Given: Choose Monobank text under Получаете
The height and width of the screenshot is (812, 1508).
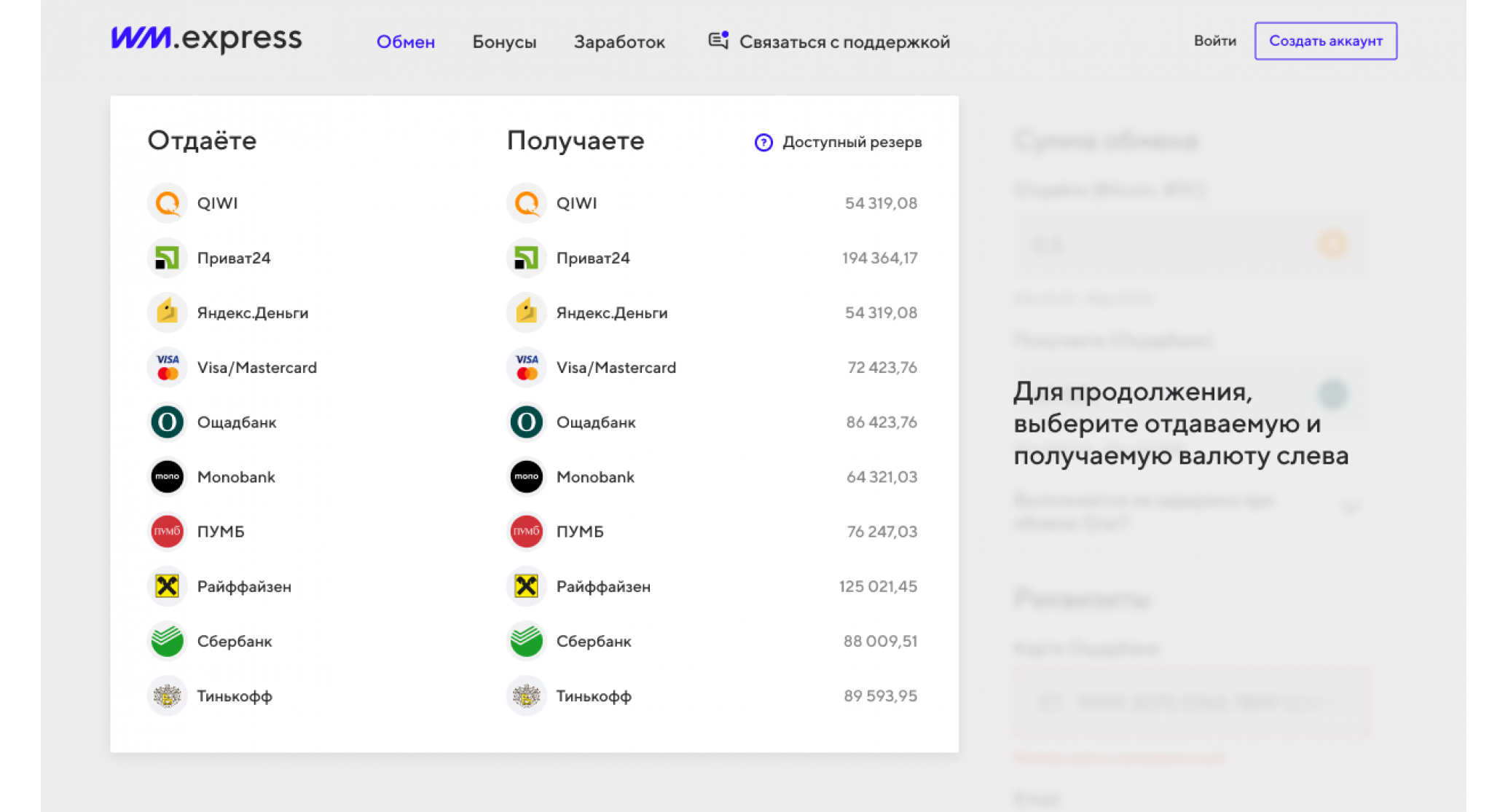Looking at the screenshot, I should 595,477.
